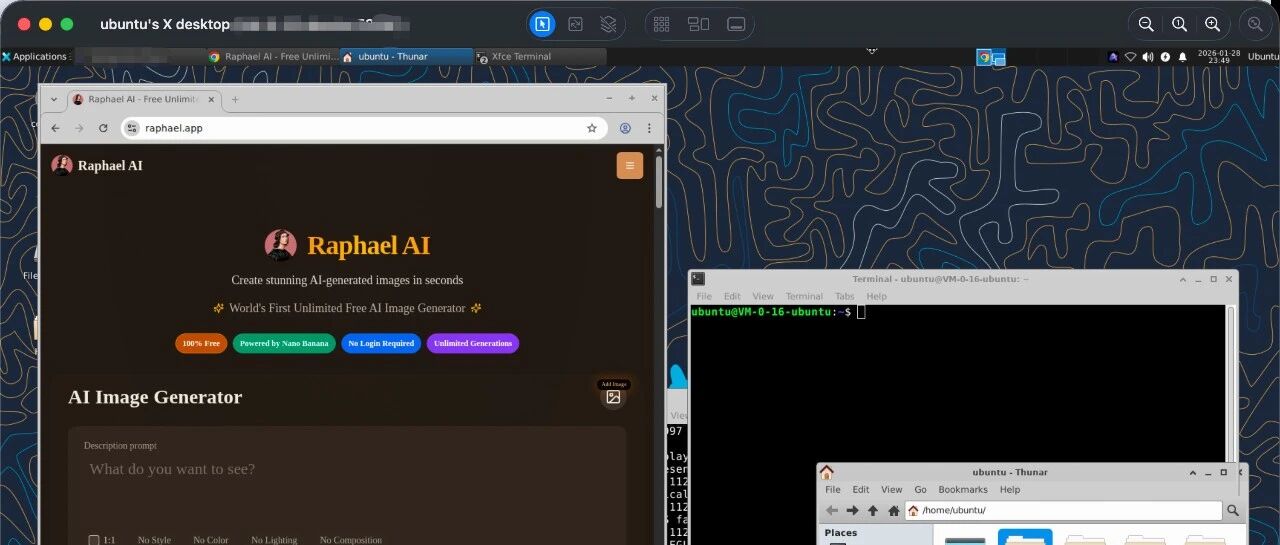
Task: Select Xfce Terminal task in panel
Action: click(x=540, y=57)
